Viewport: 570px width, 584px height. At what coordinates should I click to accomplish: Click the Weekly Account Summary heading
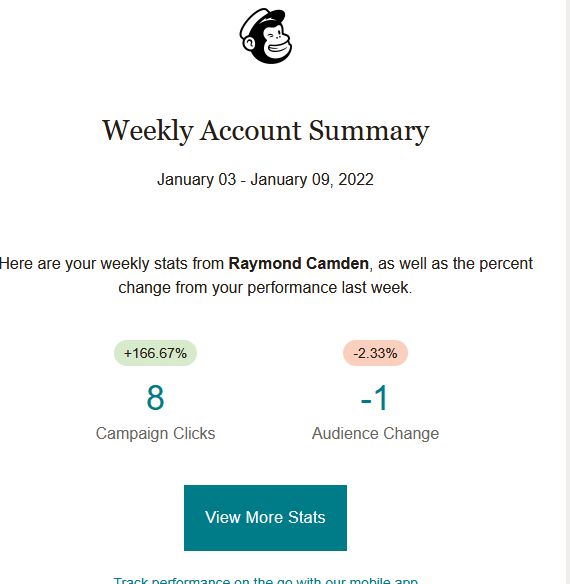point(266,131)
